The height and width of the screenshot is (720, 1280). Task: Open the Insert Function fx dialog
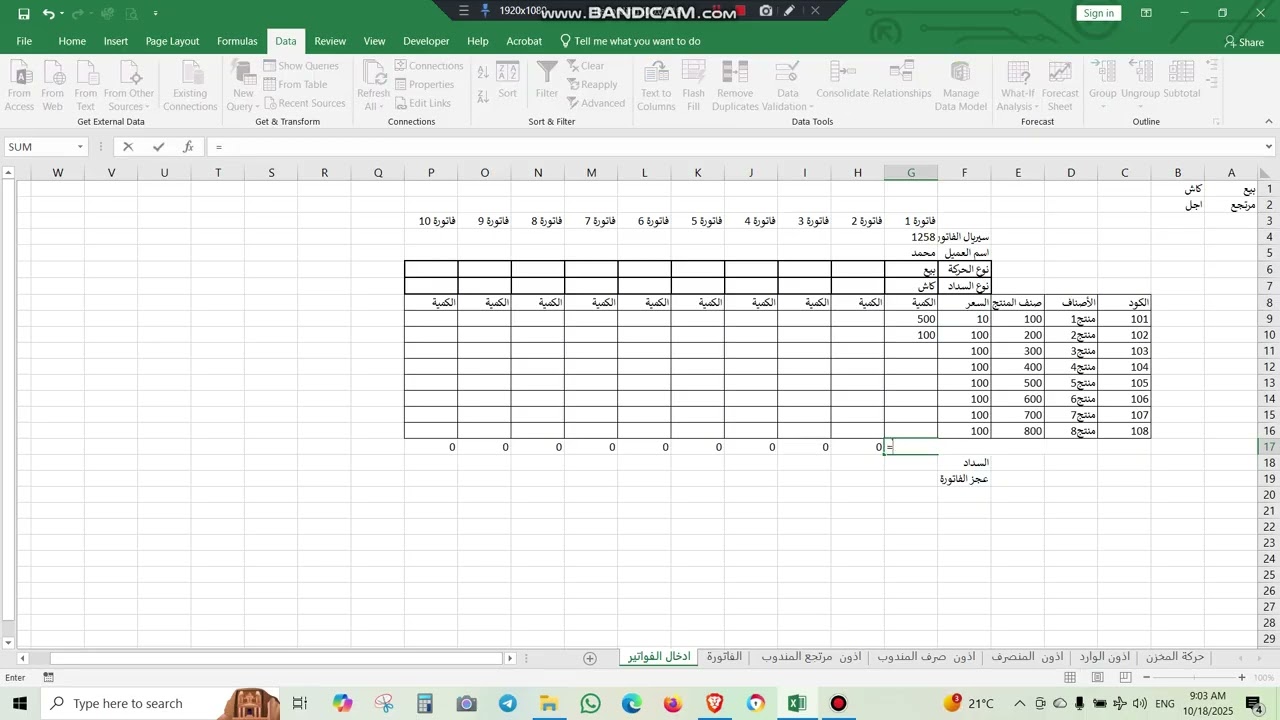point(188,147)
